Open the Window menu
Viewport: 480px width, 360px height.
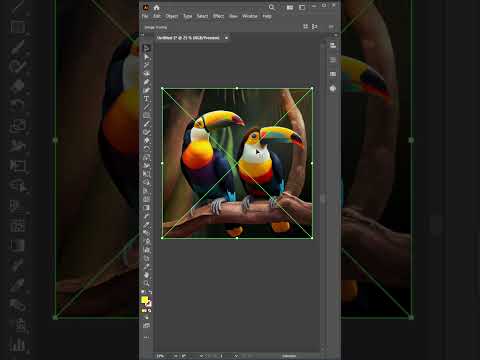click(x=250, y=16)
